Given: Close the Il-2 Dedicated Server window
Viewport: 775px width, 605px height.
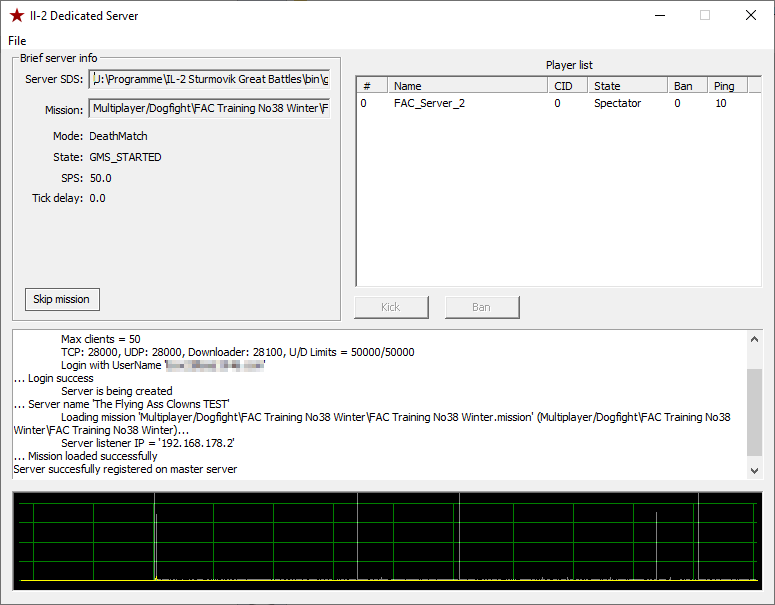Looking at the screenshot, I should (x=751, y=15).
